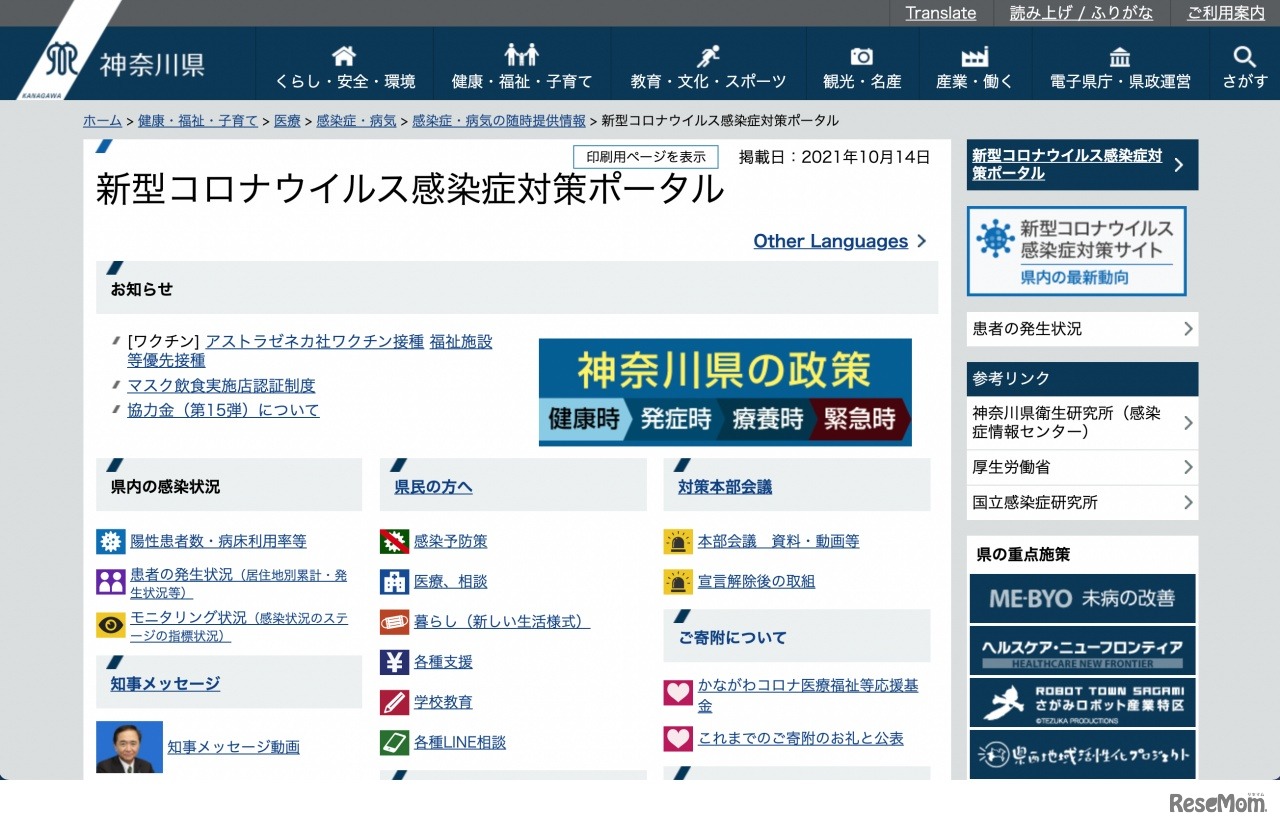This screenshot has height=826, width=1280.
Task: Click the house icon above くらし・安全・環境
Action: coord(344,55)
